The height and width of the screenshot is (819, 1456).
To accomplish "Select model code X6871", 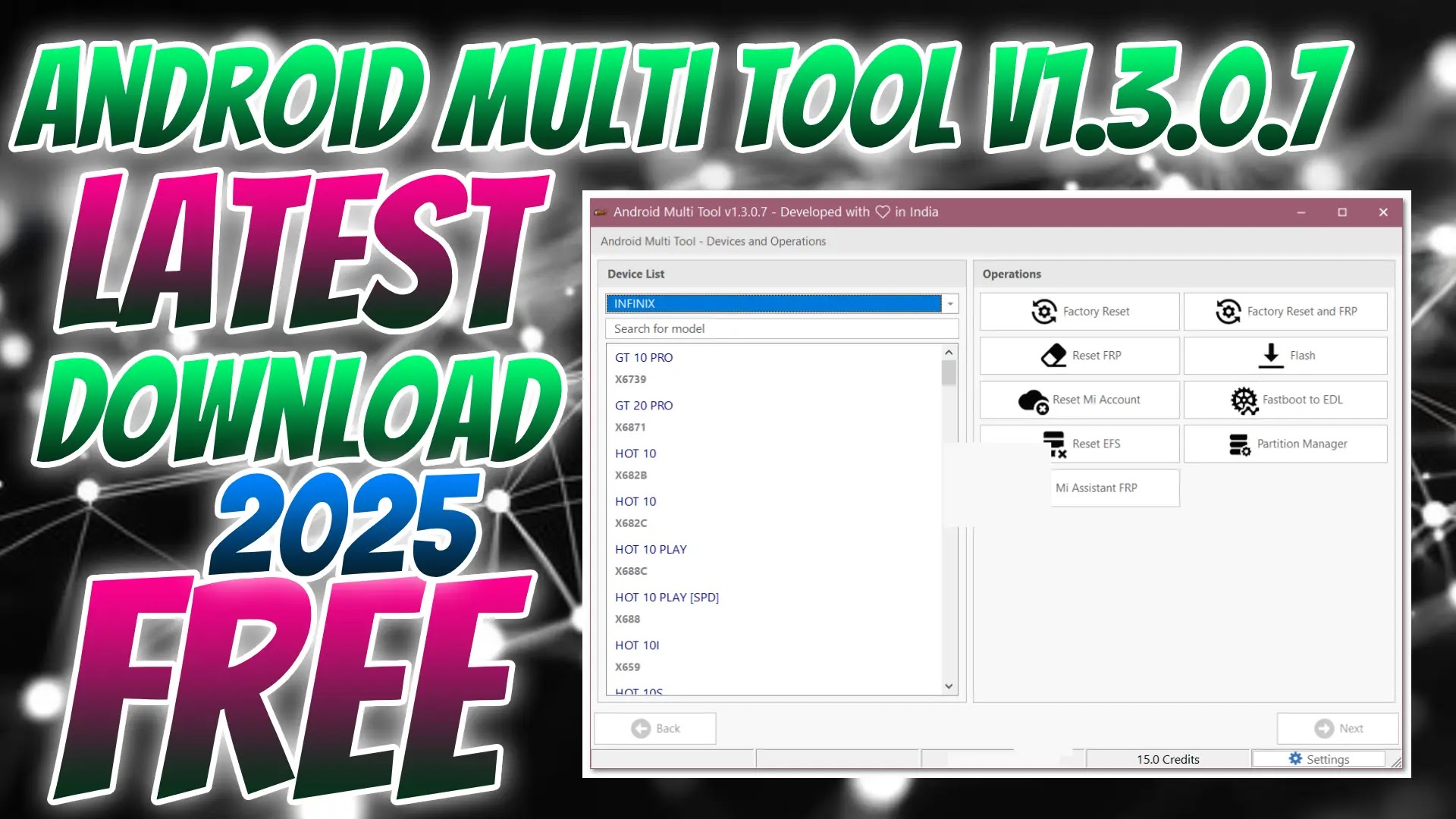I will coord(630,428).
